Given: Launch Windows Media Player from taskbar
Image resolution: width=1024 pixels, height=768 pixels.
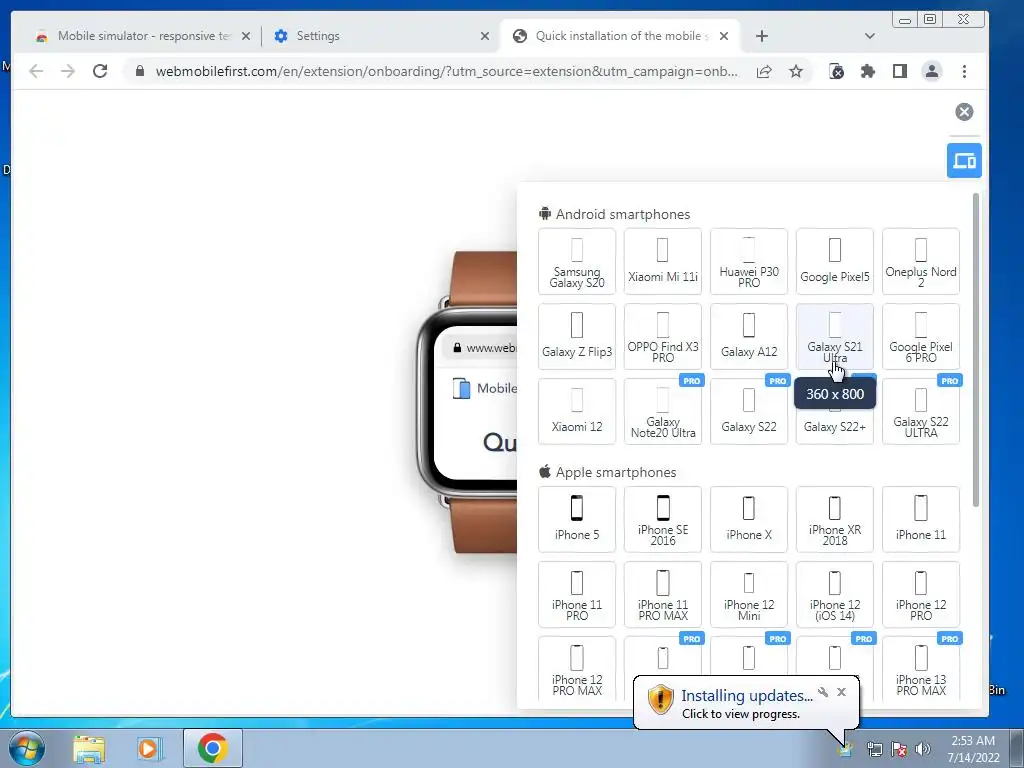Looking at the screenshot, I should click(x=148, y=748).
